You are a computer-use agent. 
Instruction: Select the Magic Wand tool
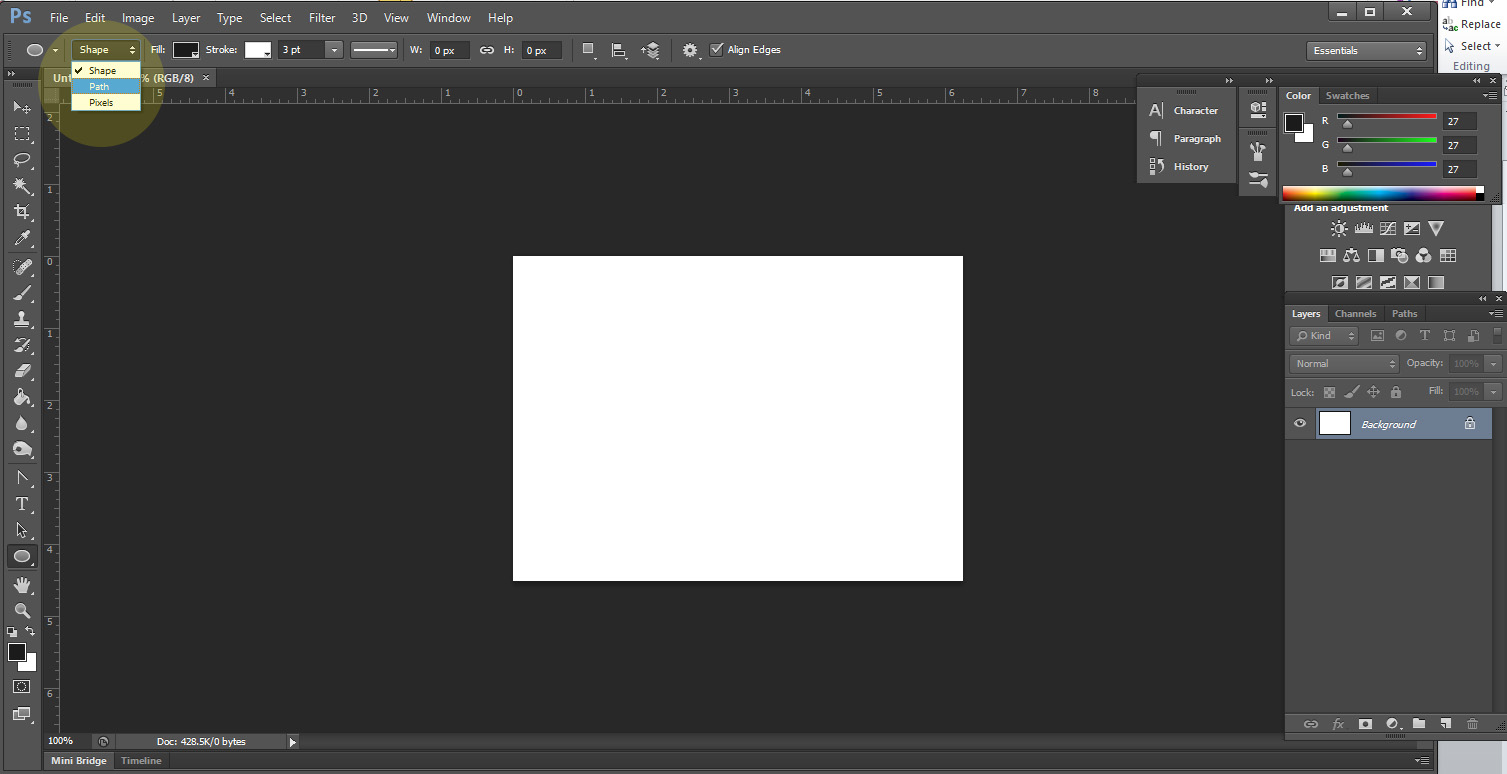(x=21, y=186)
